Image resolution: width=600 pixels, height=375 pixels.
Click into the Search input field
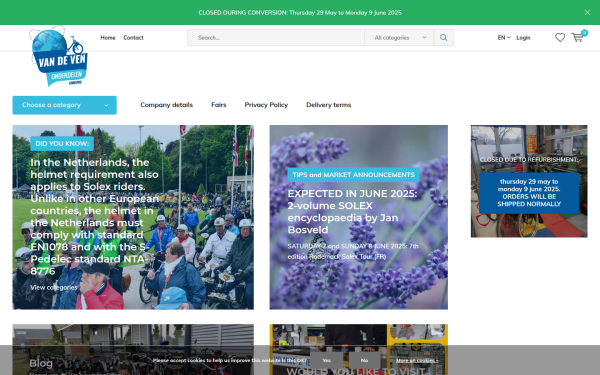click(276, 38)
